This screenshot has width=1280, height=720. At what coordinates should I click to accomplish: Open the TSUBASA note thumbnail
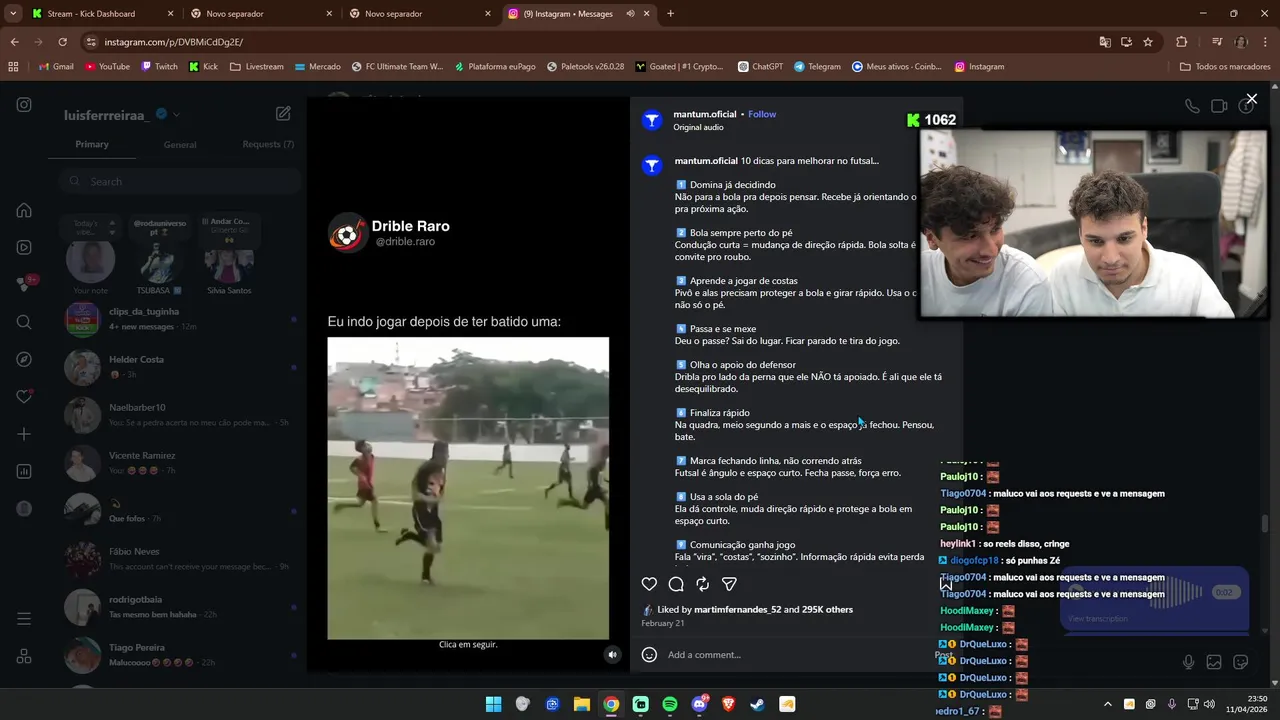tap(160, 262)
